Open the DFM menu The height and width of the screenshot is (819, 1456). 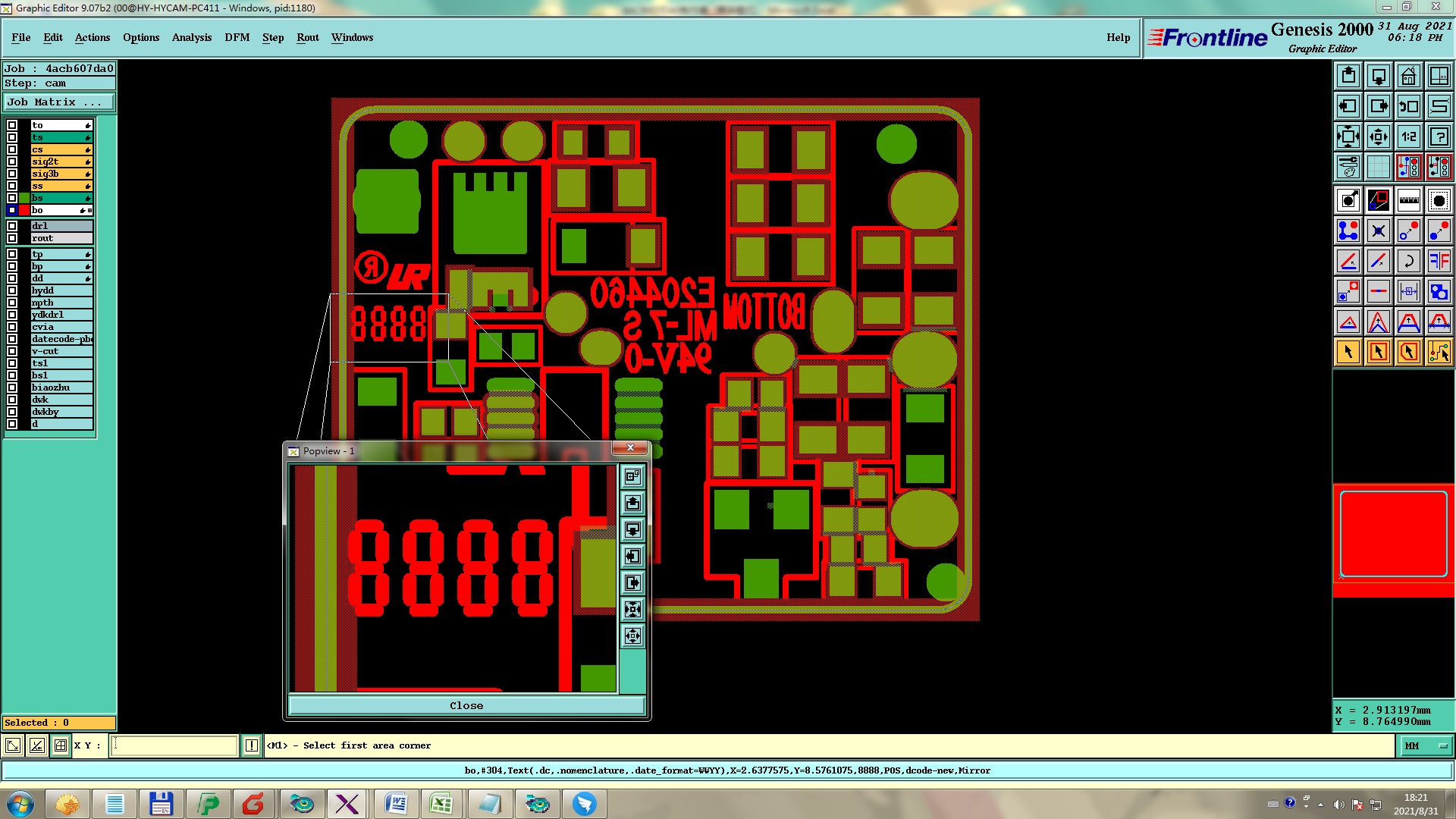click(237, 37)
